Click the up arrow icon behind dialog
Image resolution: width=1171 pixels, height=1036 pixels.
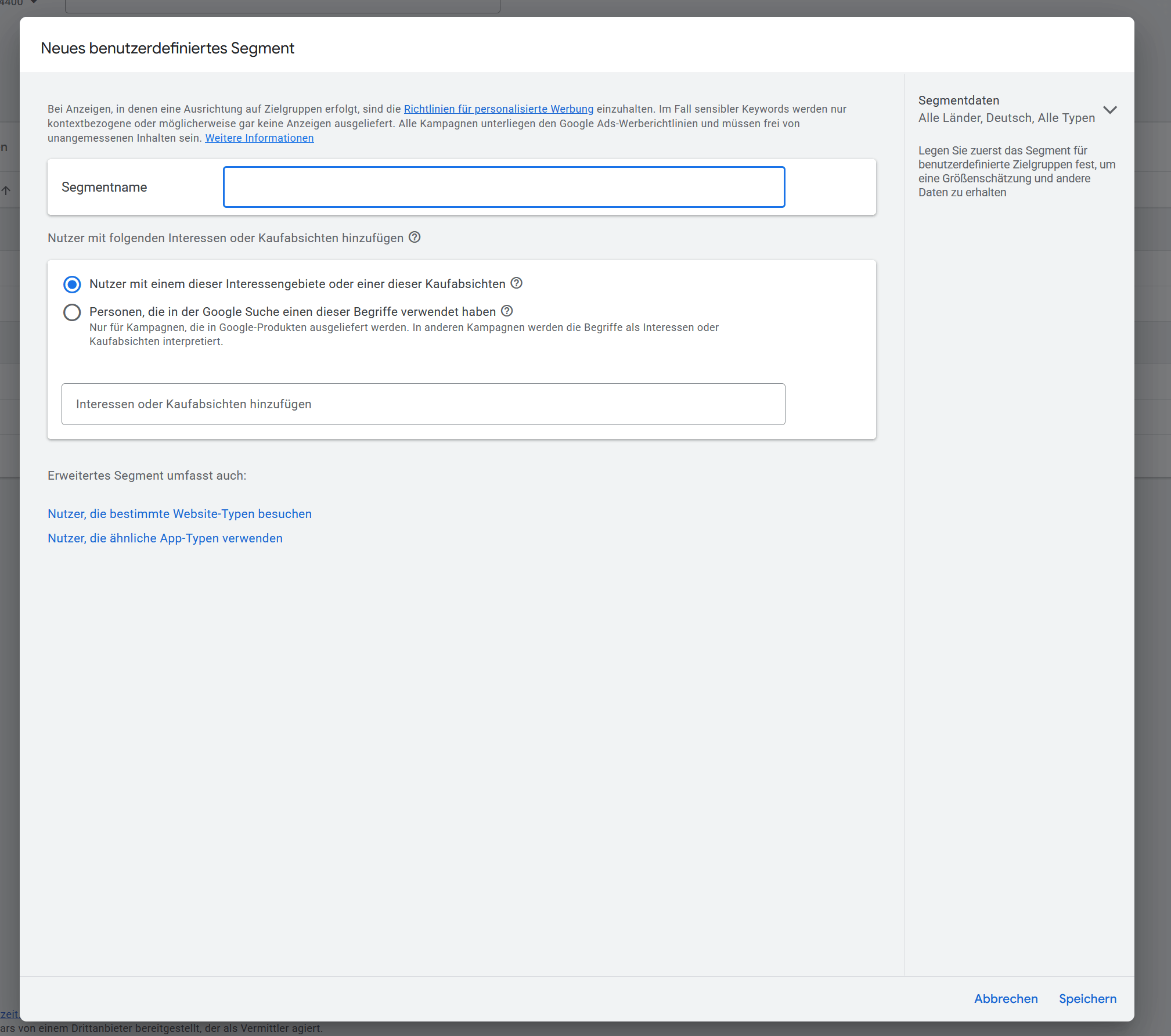pyautogui.click(x=6, y=190)
